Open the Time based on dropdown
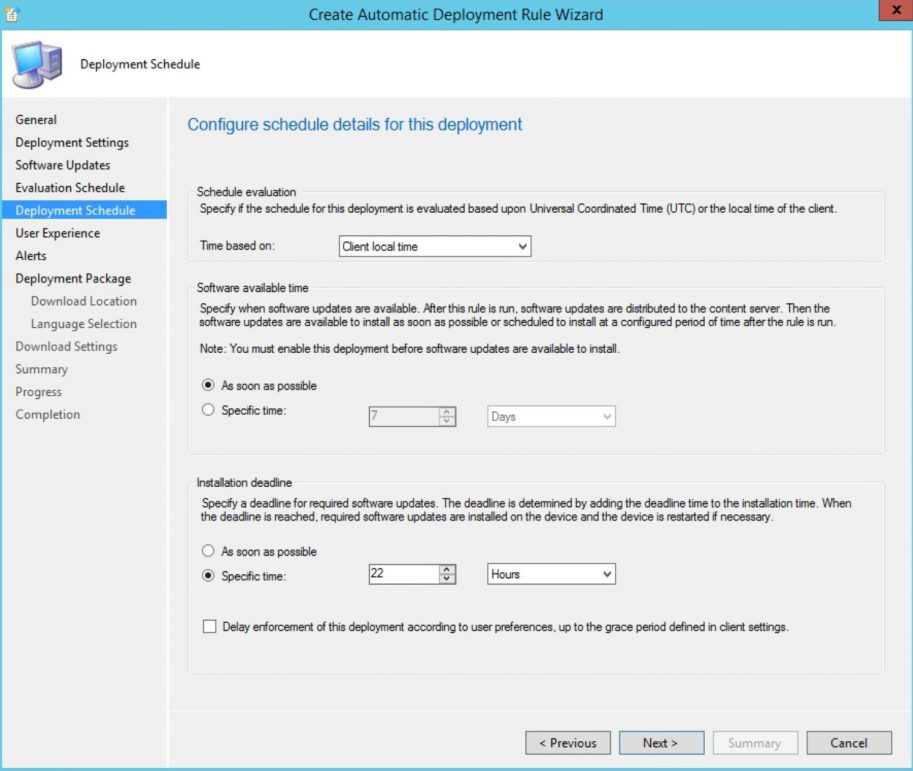This screenshot has width=913, height=771. pyautogui.click(x=435, y=246)
